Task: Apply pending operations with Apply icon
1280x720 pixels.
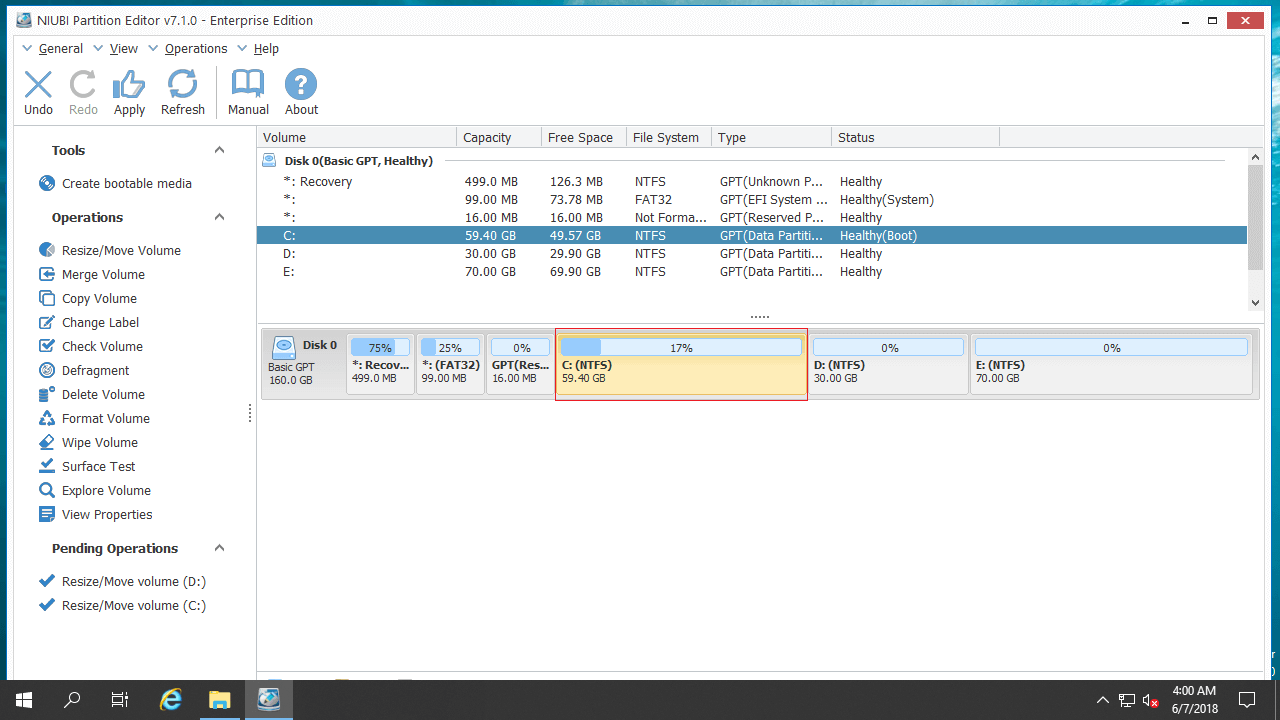Action: click(129, 84)
